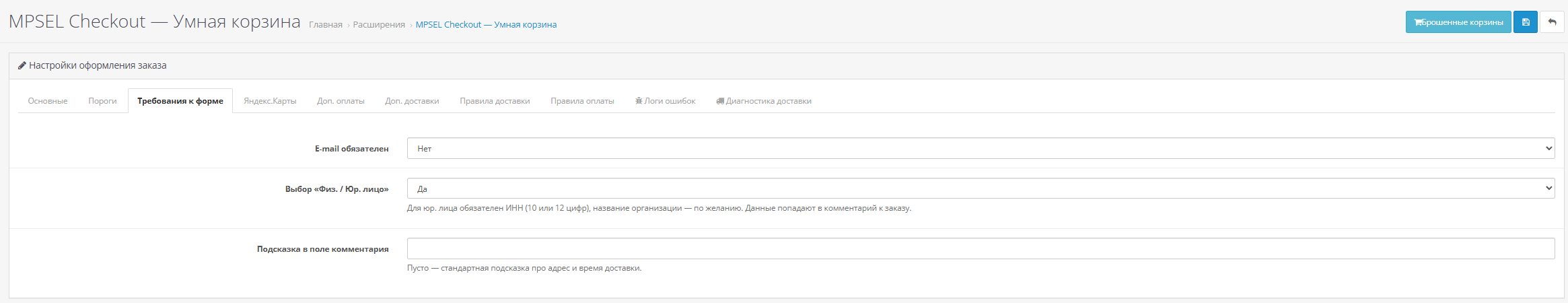Click the E-mail обязателен label
This screenshot has width=1568, height=303.
351,149
